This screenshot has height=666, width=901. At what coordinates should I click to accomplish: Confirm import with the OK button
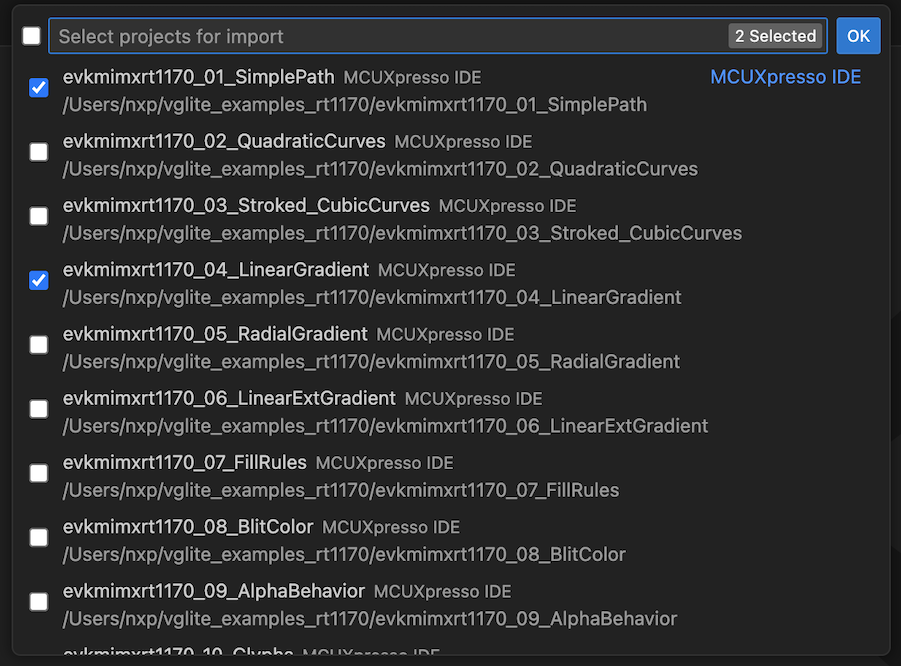point(858,35)
